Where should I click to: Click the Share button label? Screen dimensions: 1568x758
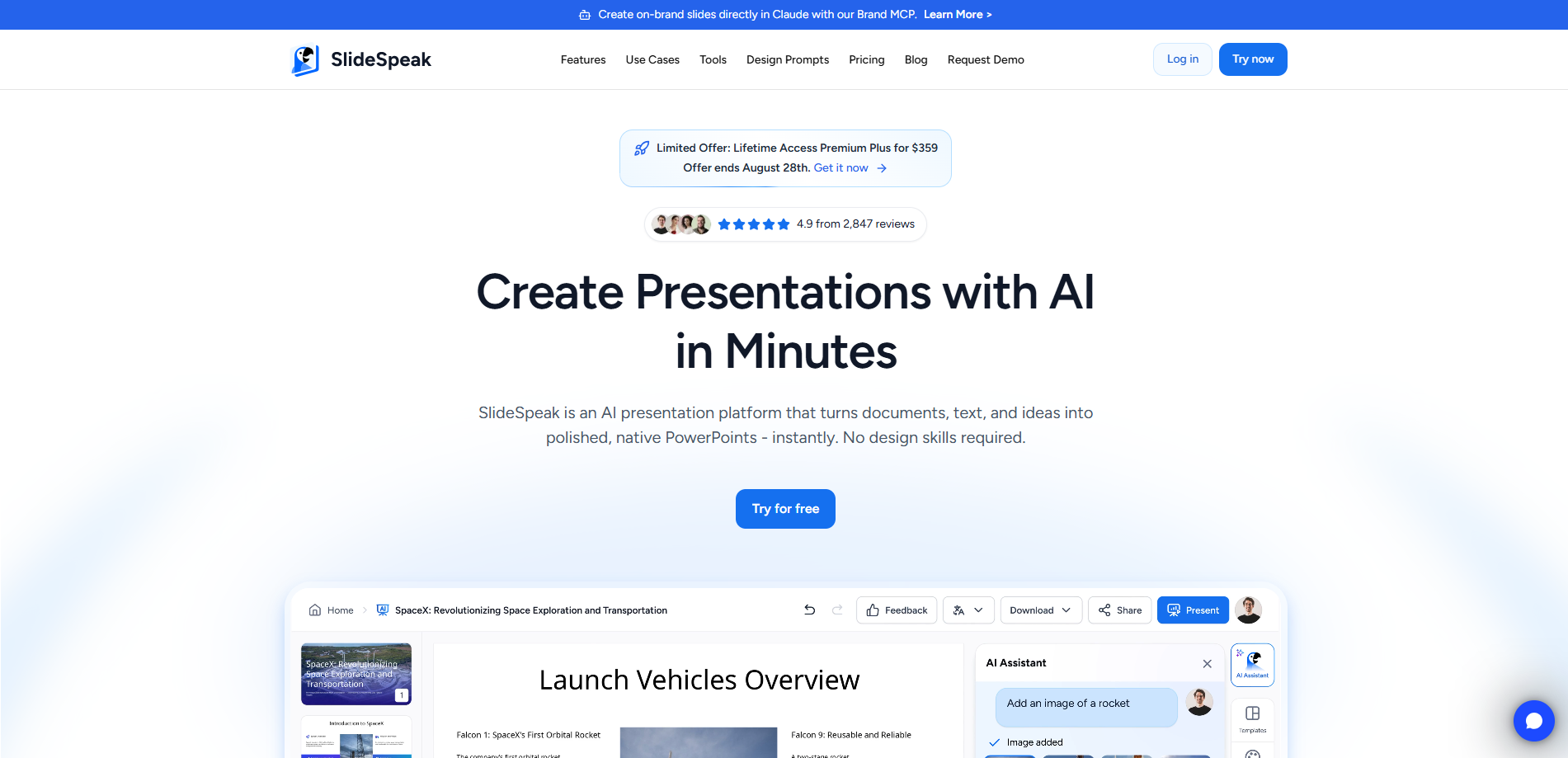coord(1129,610)
